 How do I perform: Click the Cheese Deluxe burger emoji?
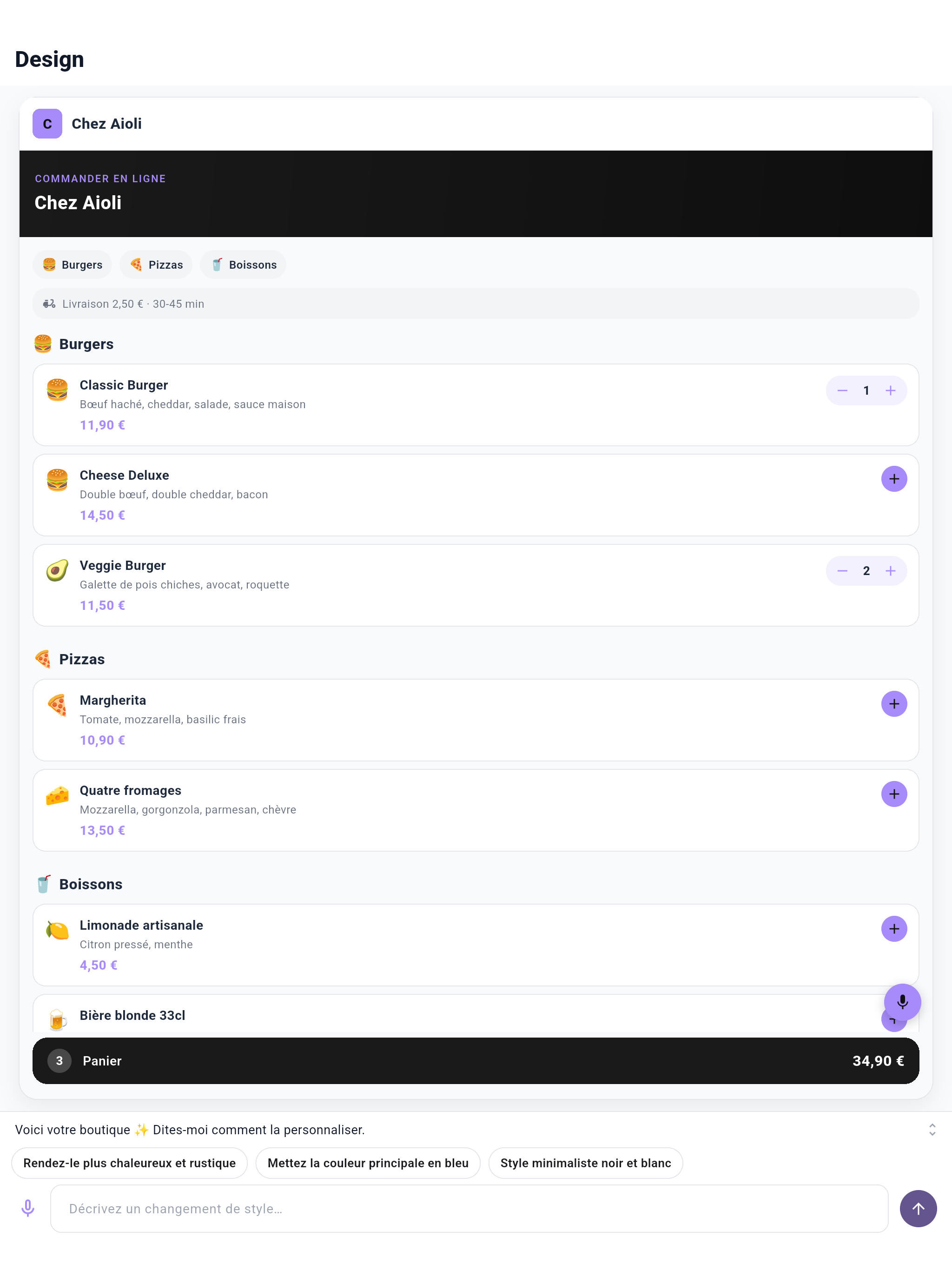click(x=58, y=481)
